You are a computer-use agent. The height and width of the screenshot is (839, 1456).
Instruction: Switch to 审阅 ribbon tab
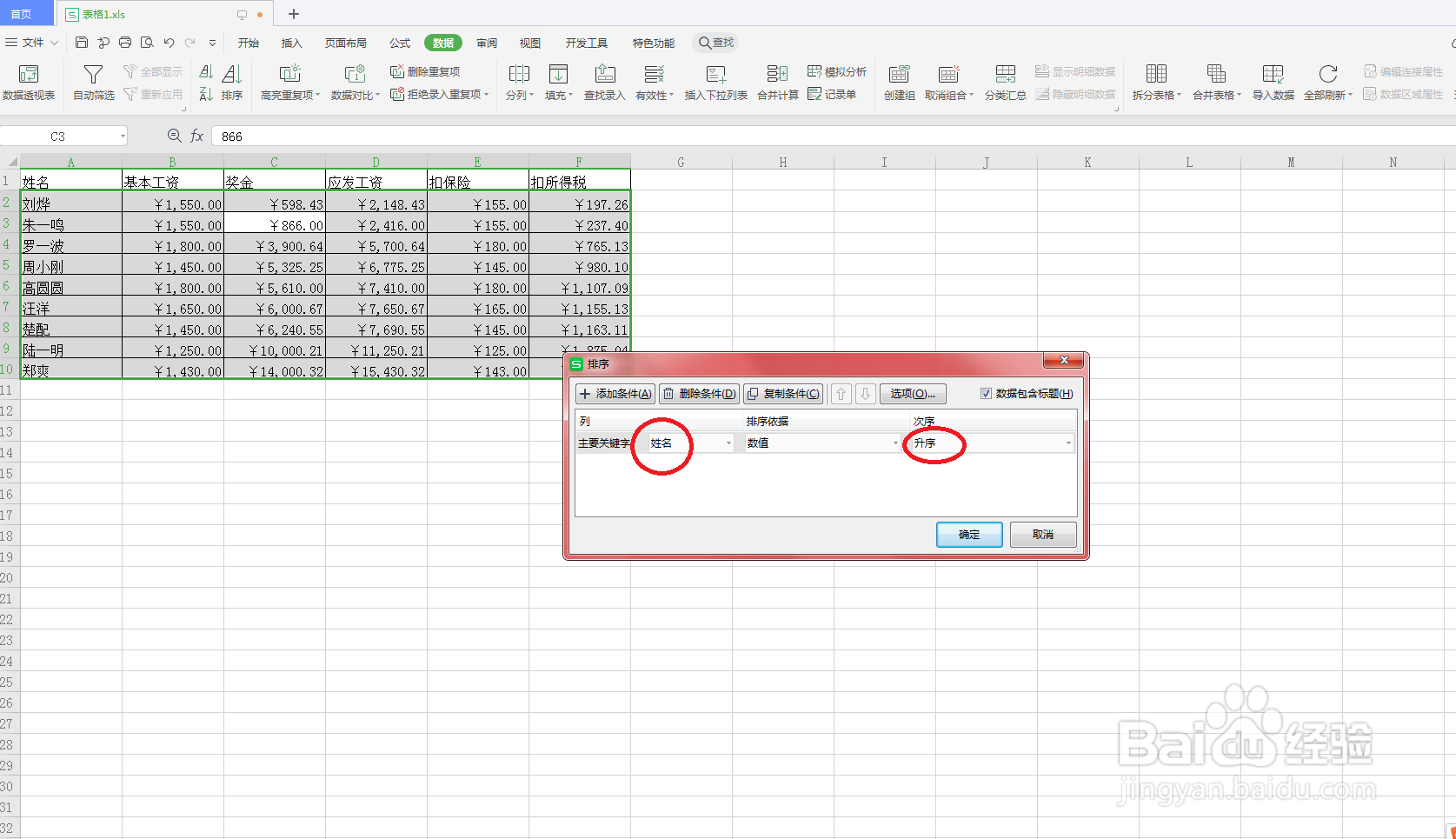tap(487, 43)
